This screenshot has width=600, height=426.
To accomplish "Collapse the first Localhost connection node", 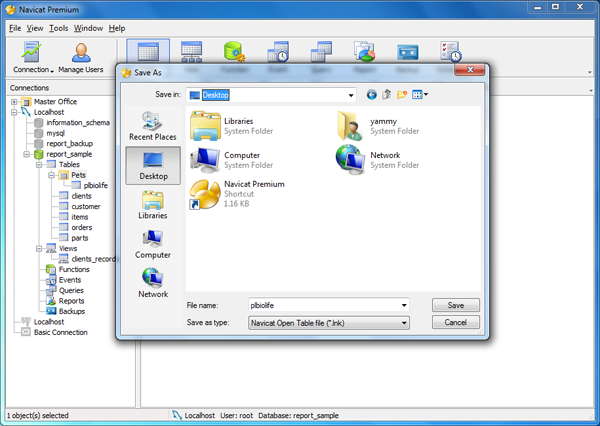I will (x=14, y=112).
